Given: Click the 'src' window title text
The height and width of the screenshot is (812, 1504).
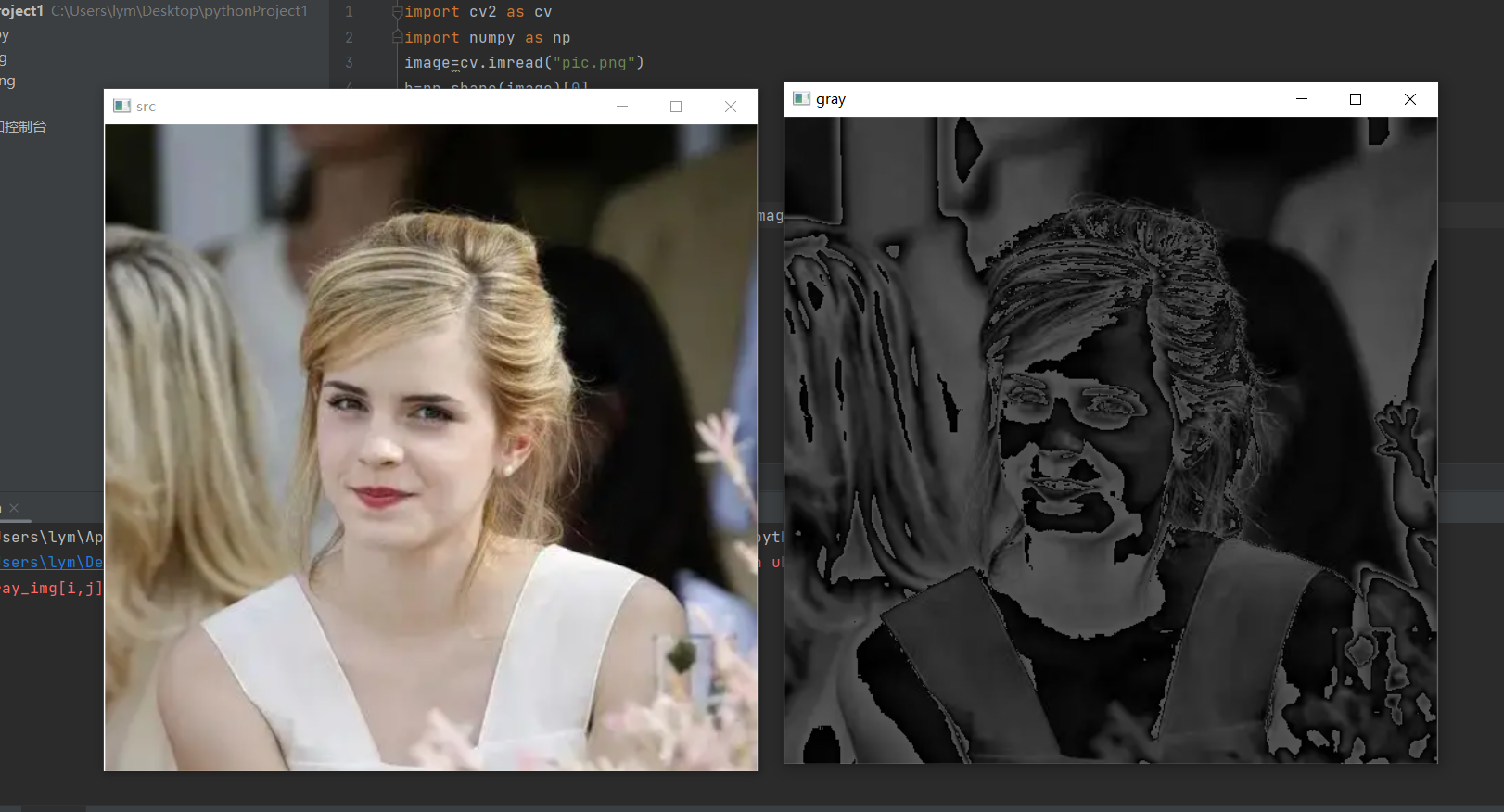Looking at the screenshot, I should pyautogui.click(x=146, y=107).
